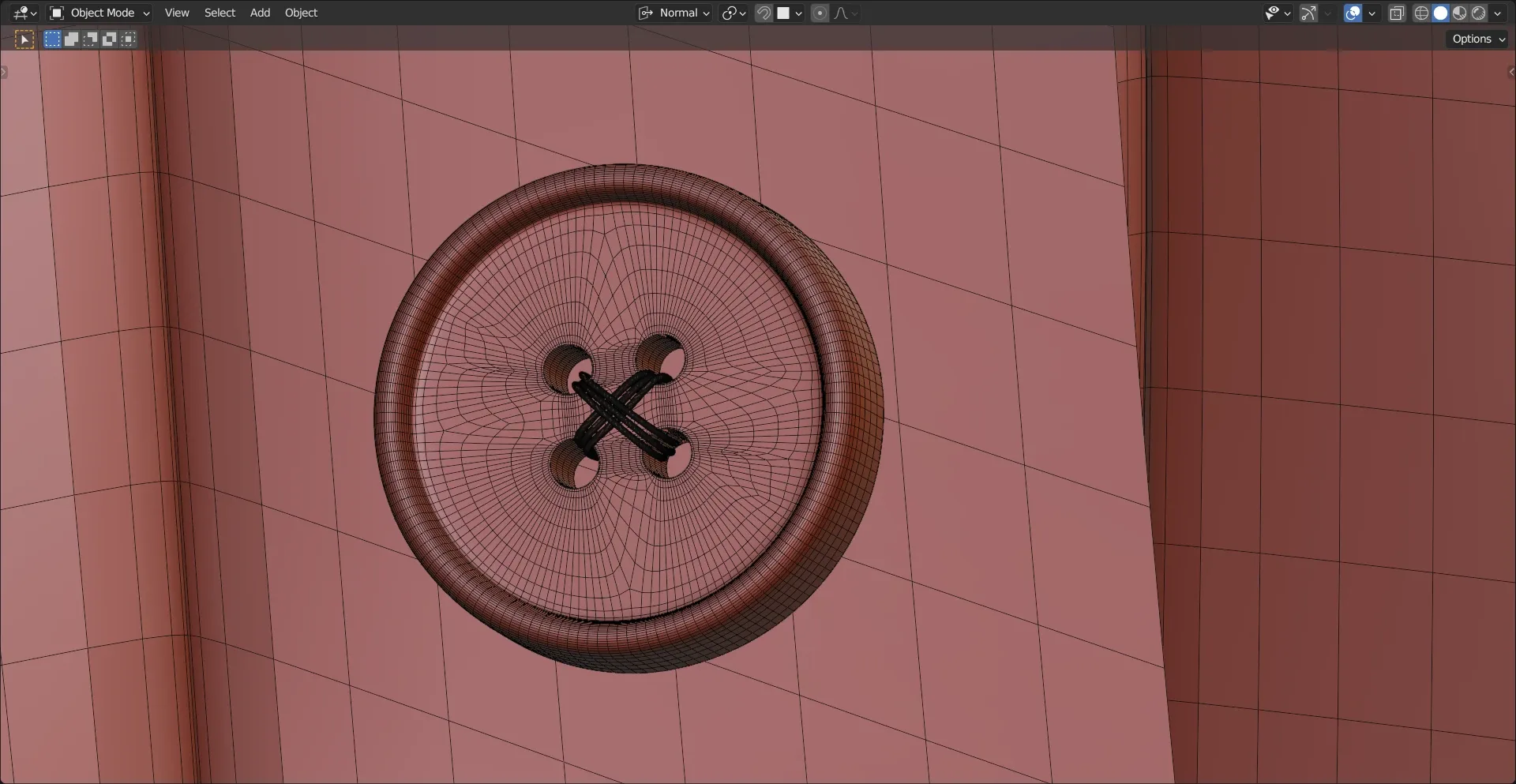
Task: Expand the sidebar region on right edge
Action: pos(1511,72)
